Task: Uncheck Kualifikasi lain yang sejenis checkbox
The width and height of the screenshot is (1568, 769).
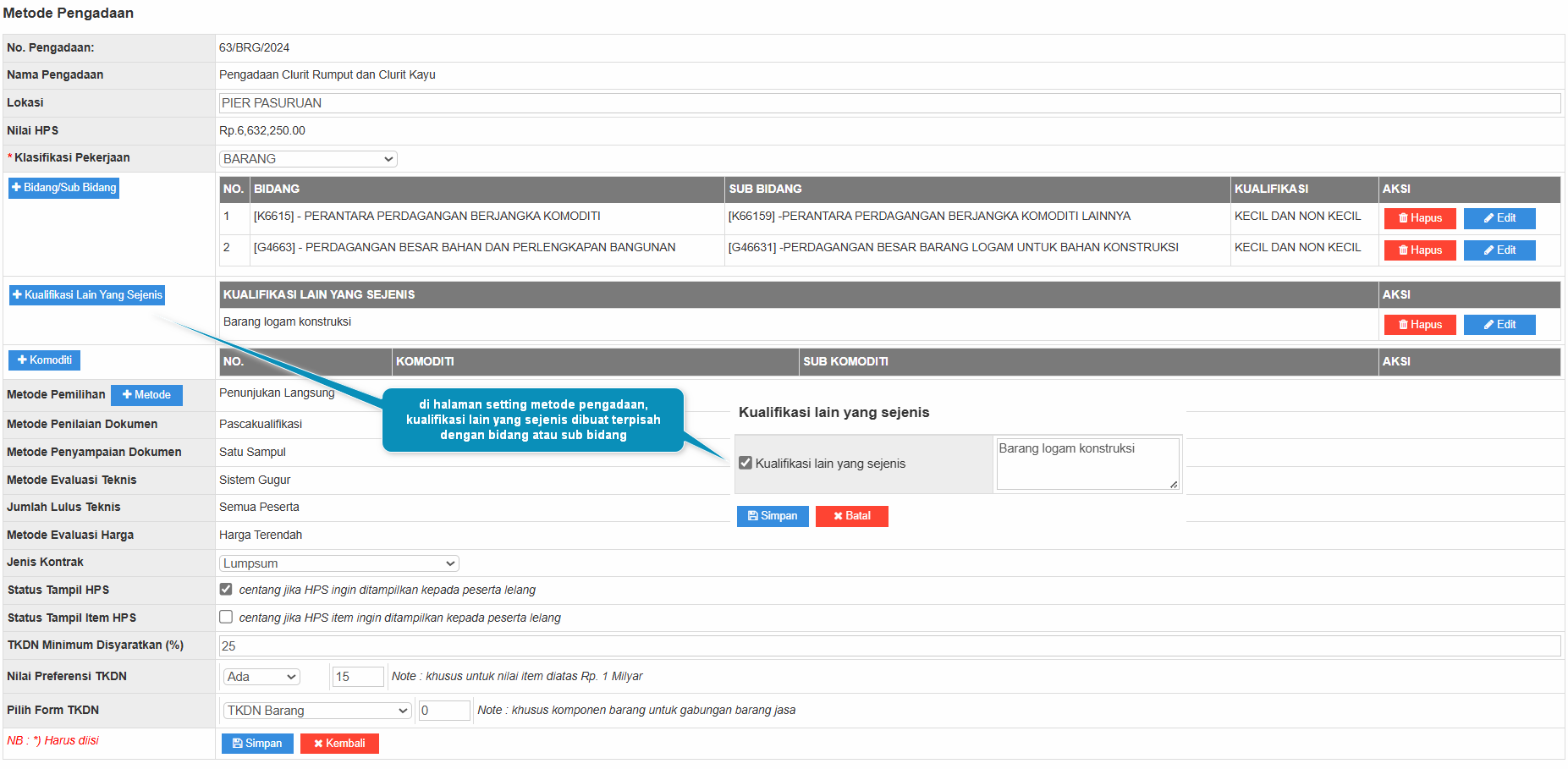Action: (745, 464)
